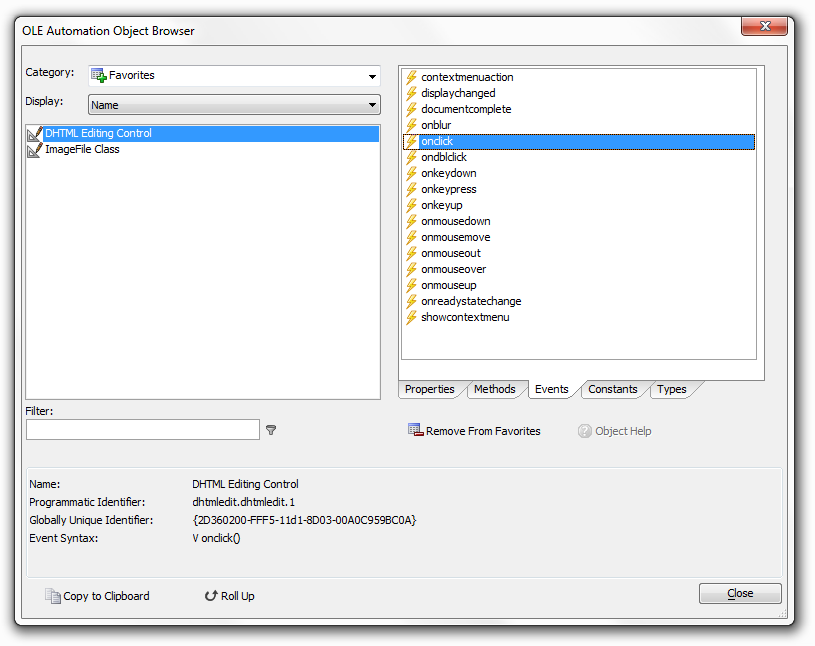Viewport: 815px width, 646px height.
Task: Click the lightning icon beside onkeyup
Action: [x=411, y=205]
